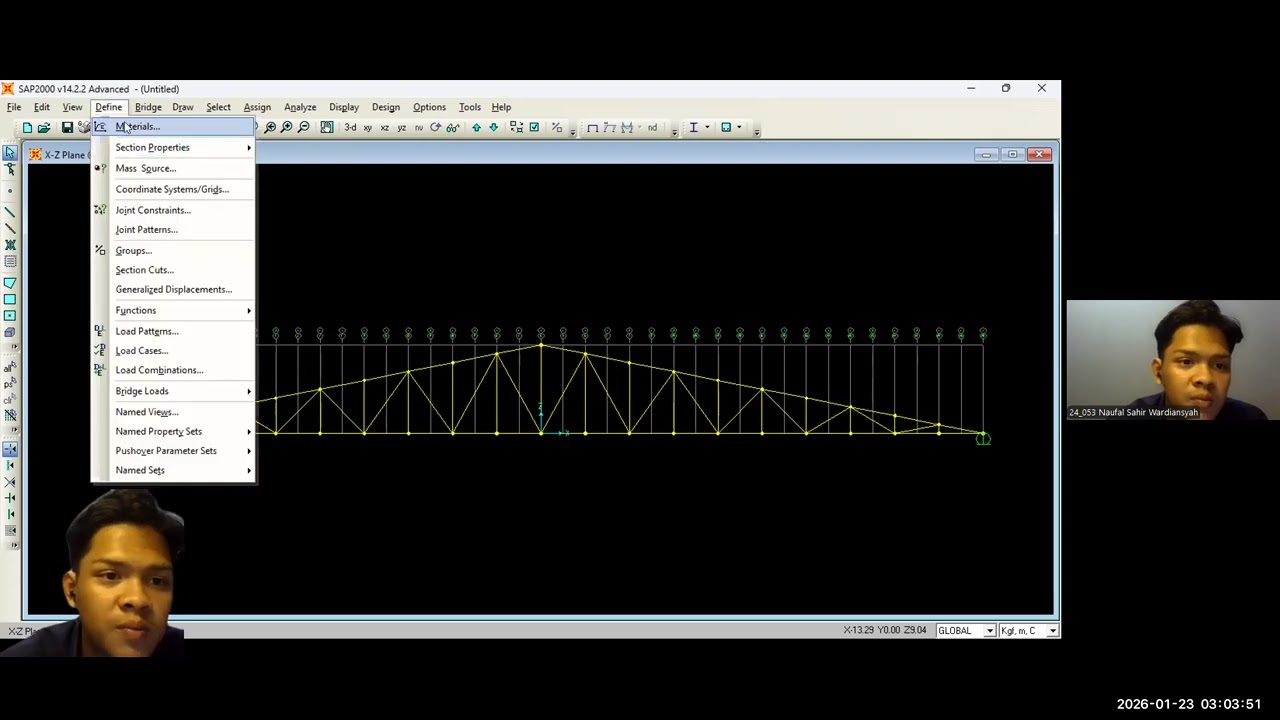Screen dimensions: 1280x720
Task: Open Load Combinations... menu entry
Action: click(173, 370)
